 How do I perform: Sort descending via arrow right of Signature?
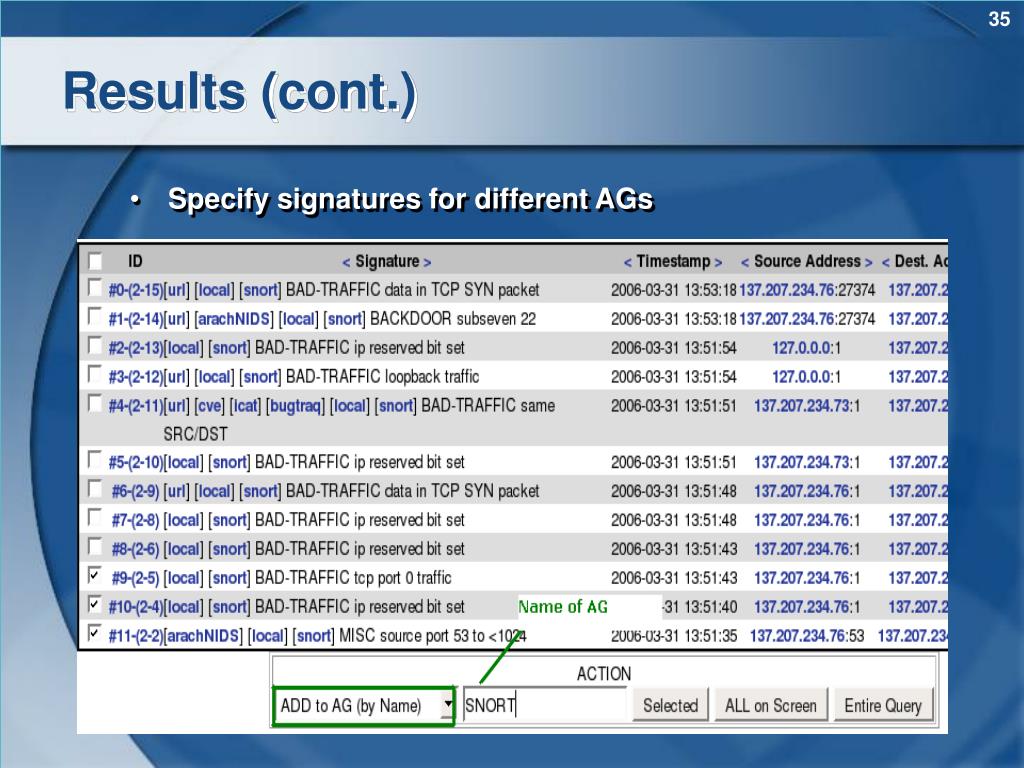pos(427,263)
